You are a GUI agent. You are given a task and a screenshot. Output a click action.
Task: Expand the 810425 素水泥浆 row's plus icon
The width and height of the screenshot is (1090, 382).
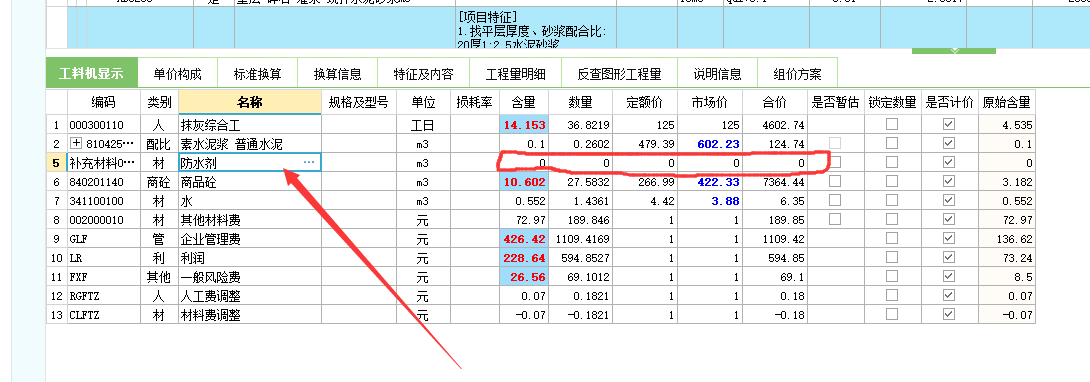click(x=76, y=144)
